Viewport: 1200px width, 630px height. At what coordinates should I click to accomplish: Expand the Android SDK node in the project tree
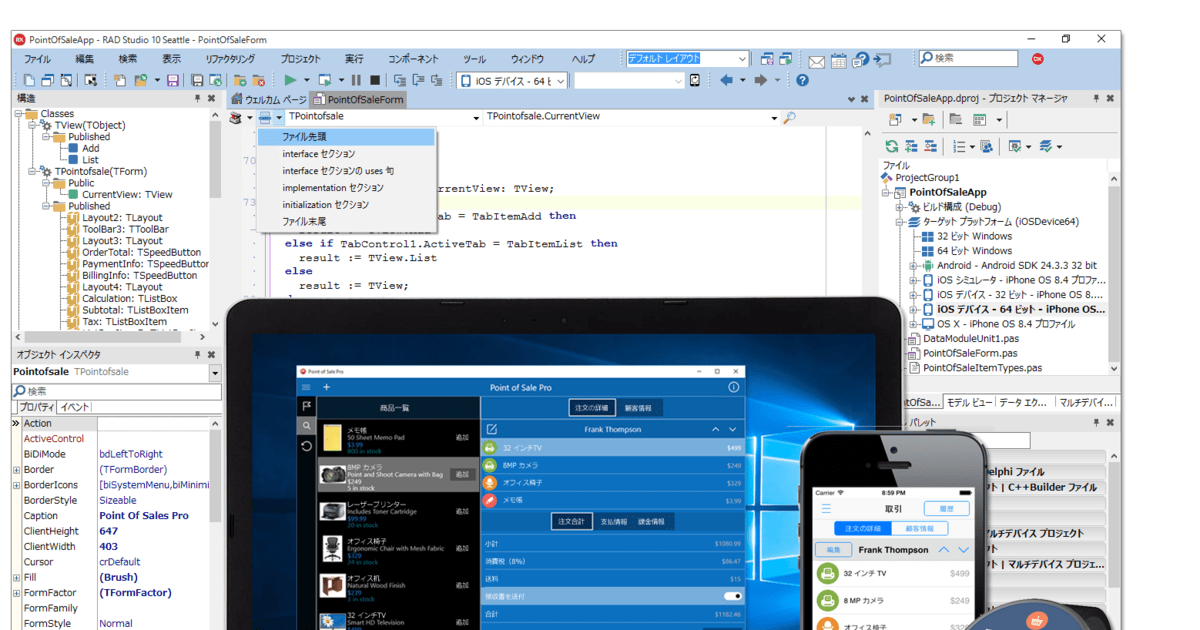tap(913, 266)
